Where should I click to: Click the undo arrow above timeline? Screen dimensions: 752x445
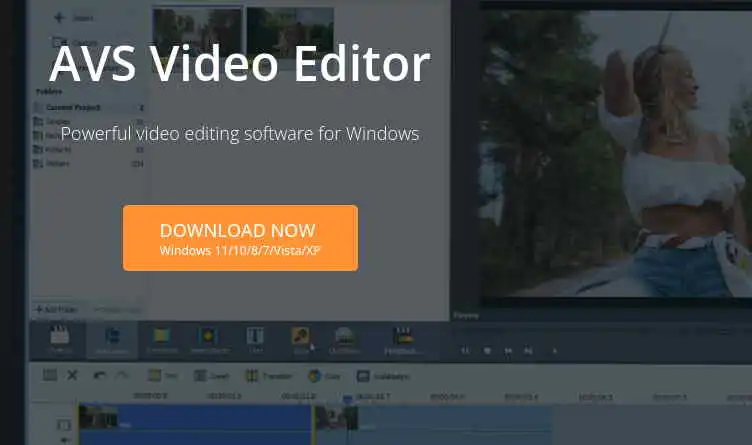click(99, 375)
